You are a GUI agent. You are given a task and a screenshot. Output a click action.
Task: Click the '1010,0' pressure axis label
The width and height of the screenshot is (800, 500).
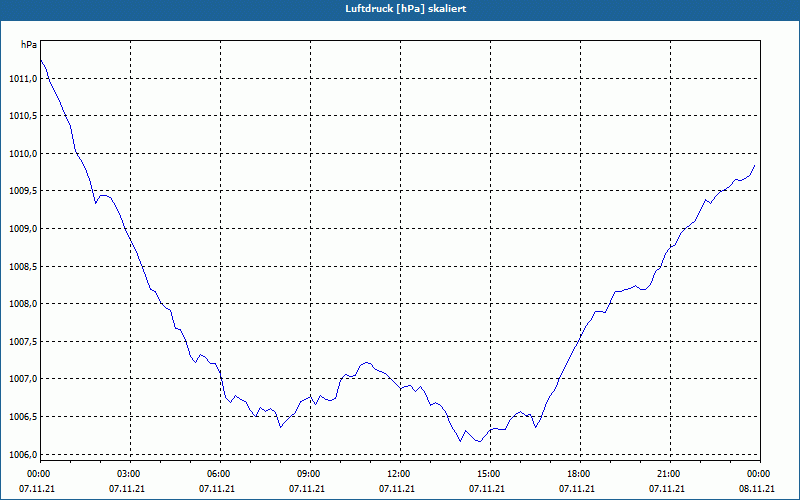click(23, 154)
